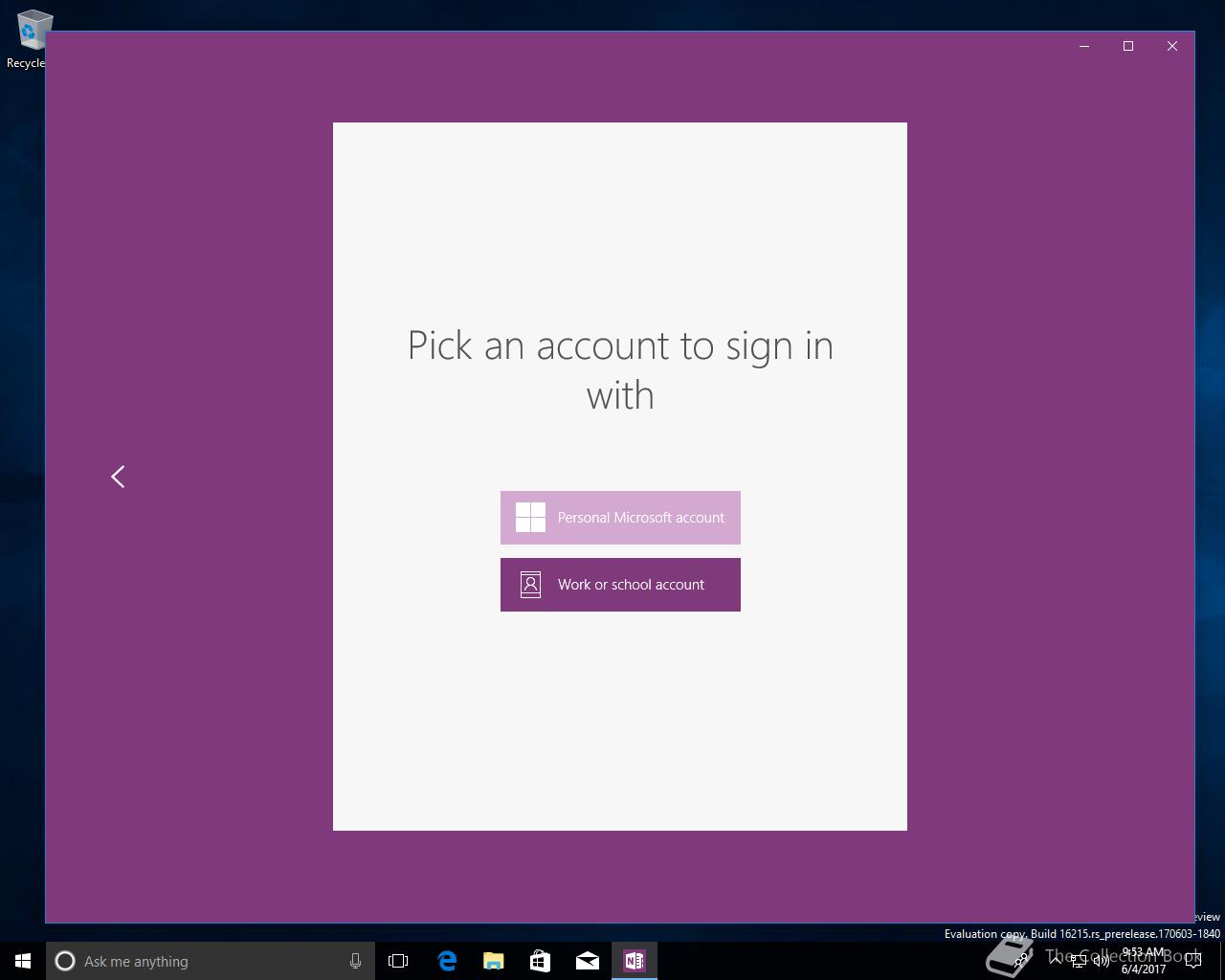Image resolution: width=1225 pixels, height=980 pixels.
Task: Open File Explorer from the taskbar
Action: pos(494,961)
